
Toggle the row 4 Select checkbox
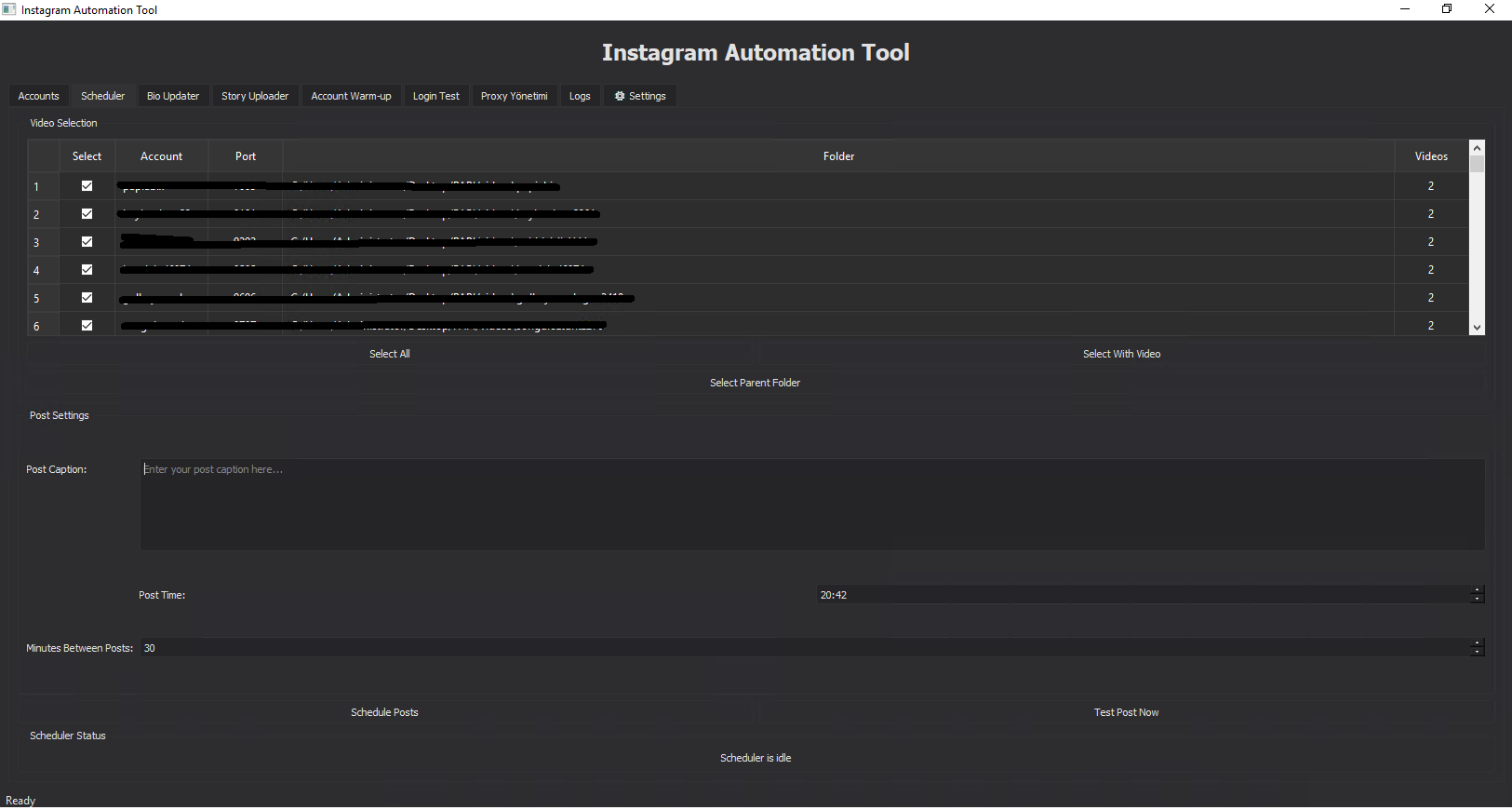(87, 270)
